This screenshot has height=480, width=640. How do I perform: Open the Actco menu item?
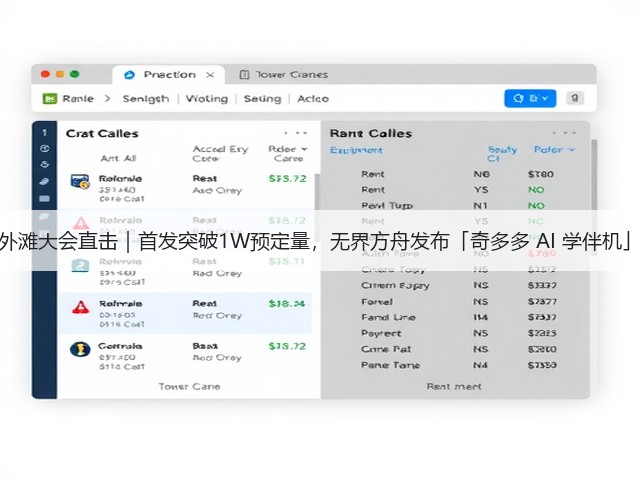tap(313, 99)
